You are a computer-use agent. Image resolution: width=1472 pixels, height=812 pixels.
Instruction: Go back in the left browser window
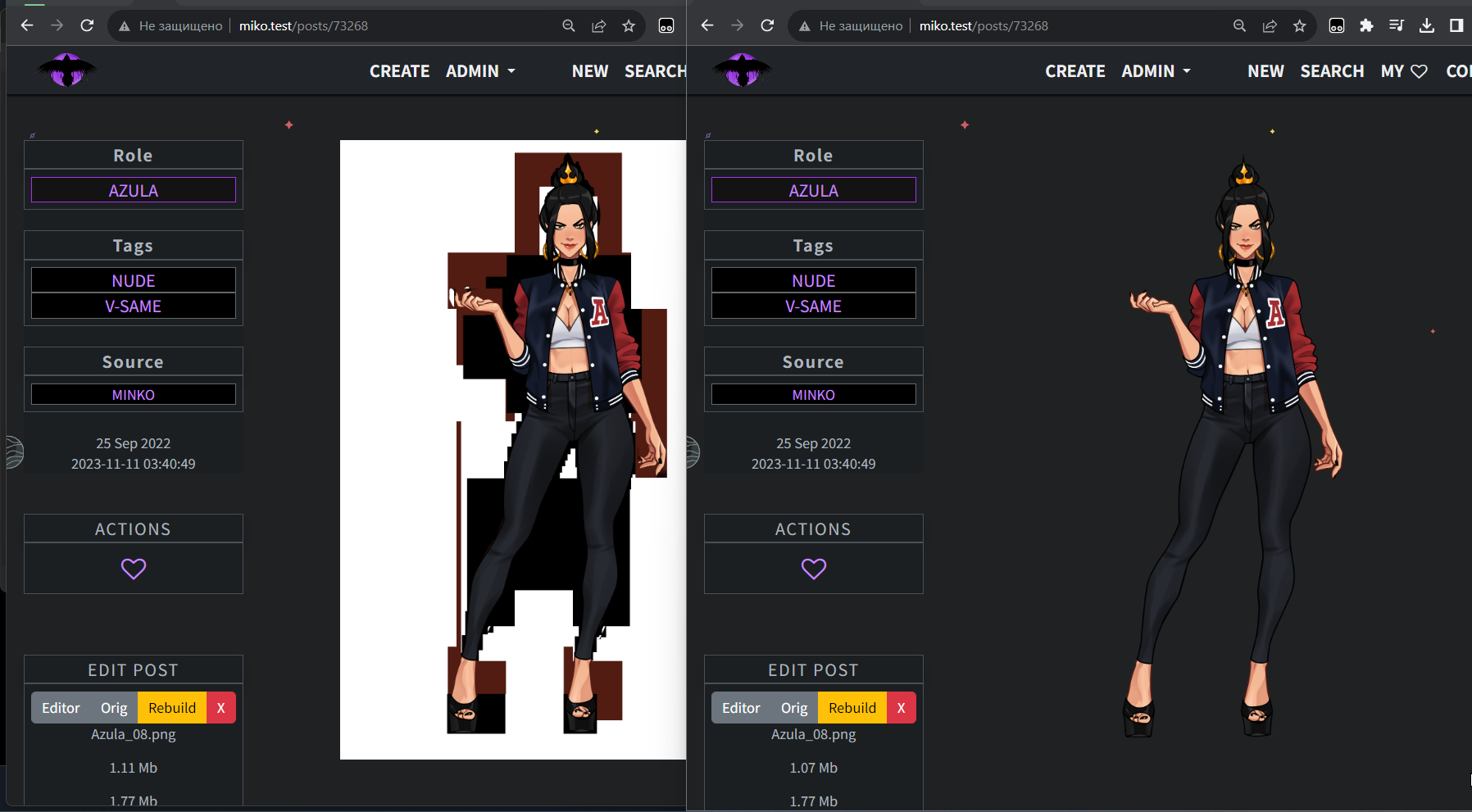pyautogui.click(x=27, y=25)
